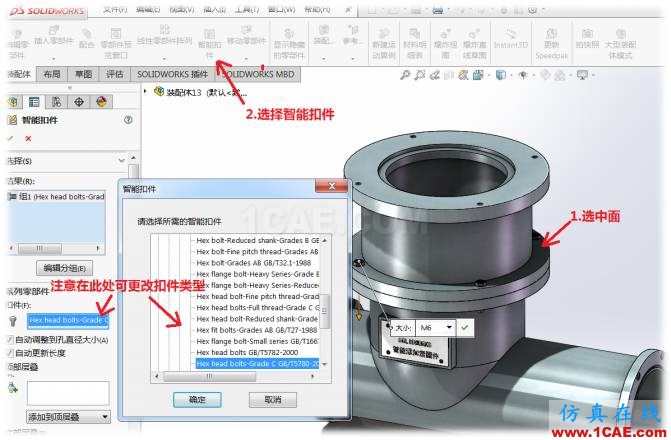Click vertical scrollbar of fastener list dialog
The height and width of the screenshot is (440, 671).
click(x=325, y=302)
